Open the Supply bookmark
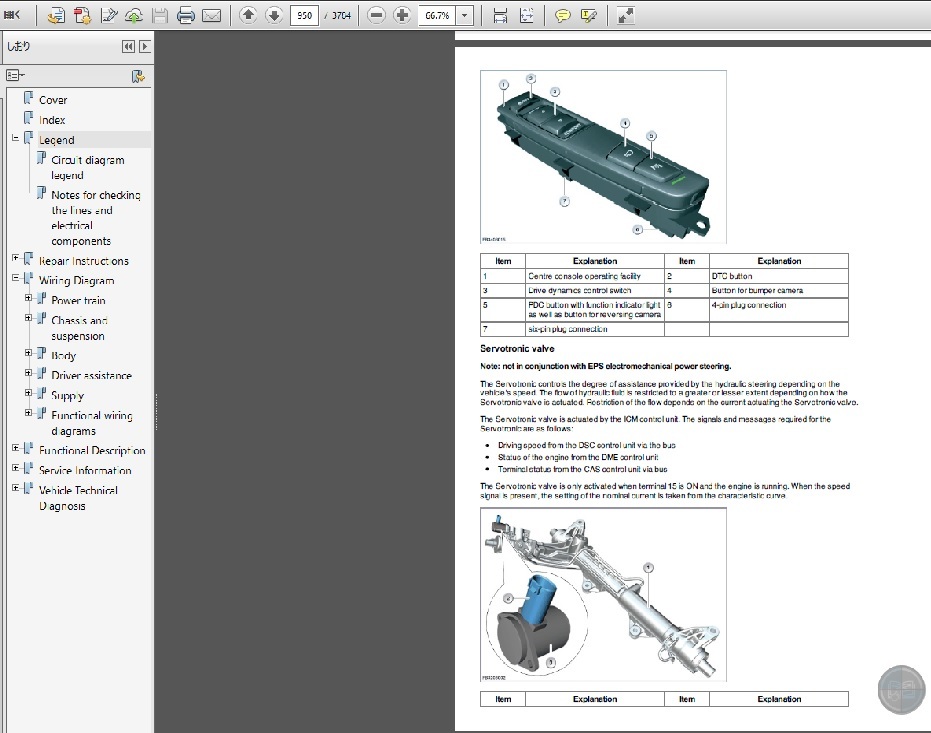 [67, 395]
